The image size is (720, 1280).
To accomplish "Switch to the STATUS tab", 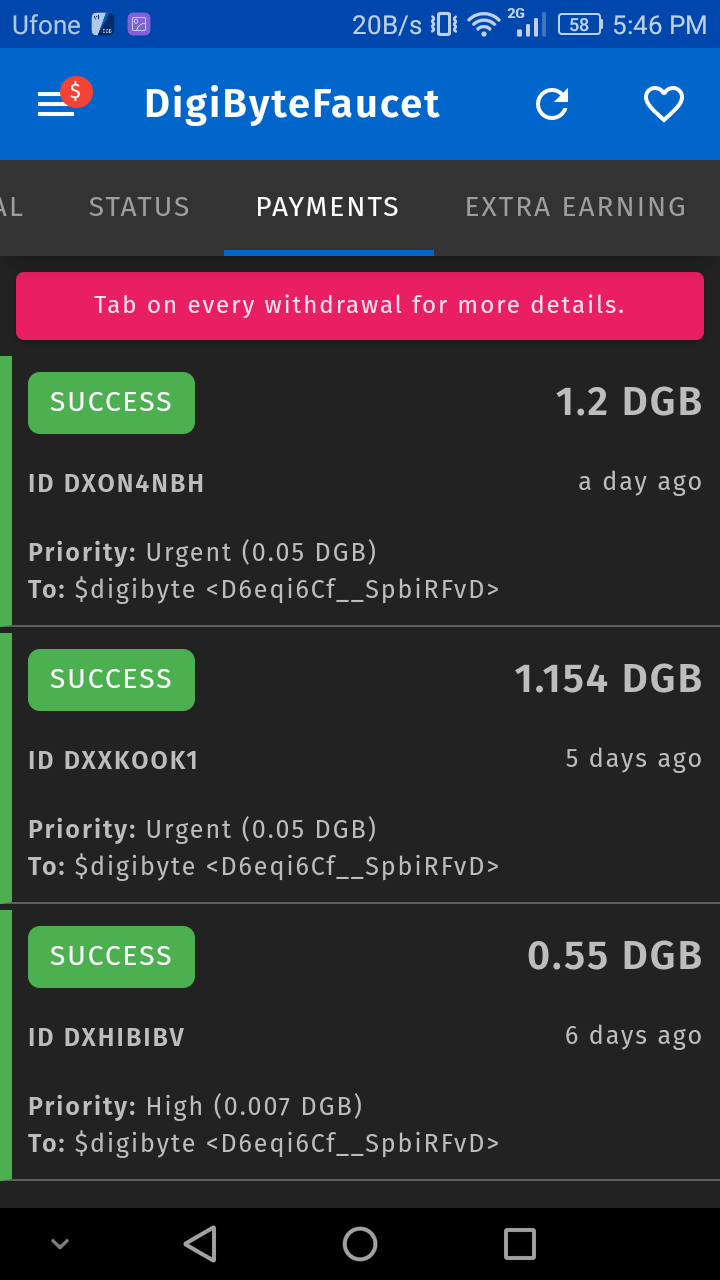I will coord(139,207).
